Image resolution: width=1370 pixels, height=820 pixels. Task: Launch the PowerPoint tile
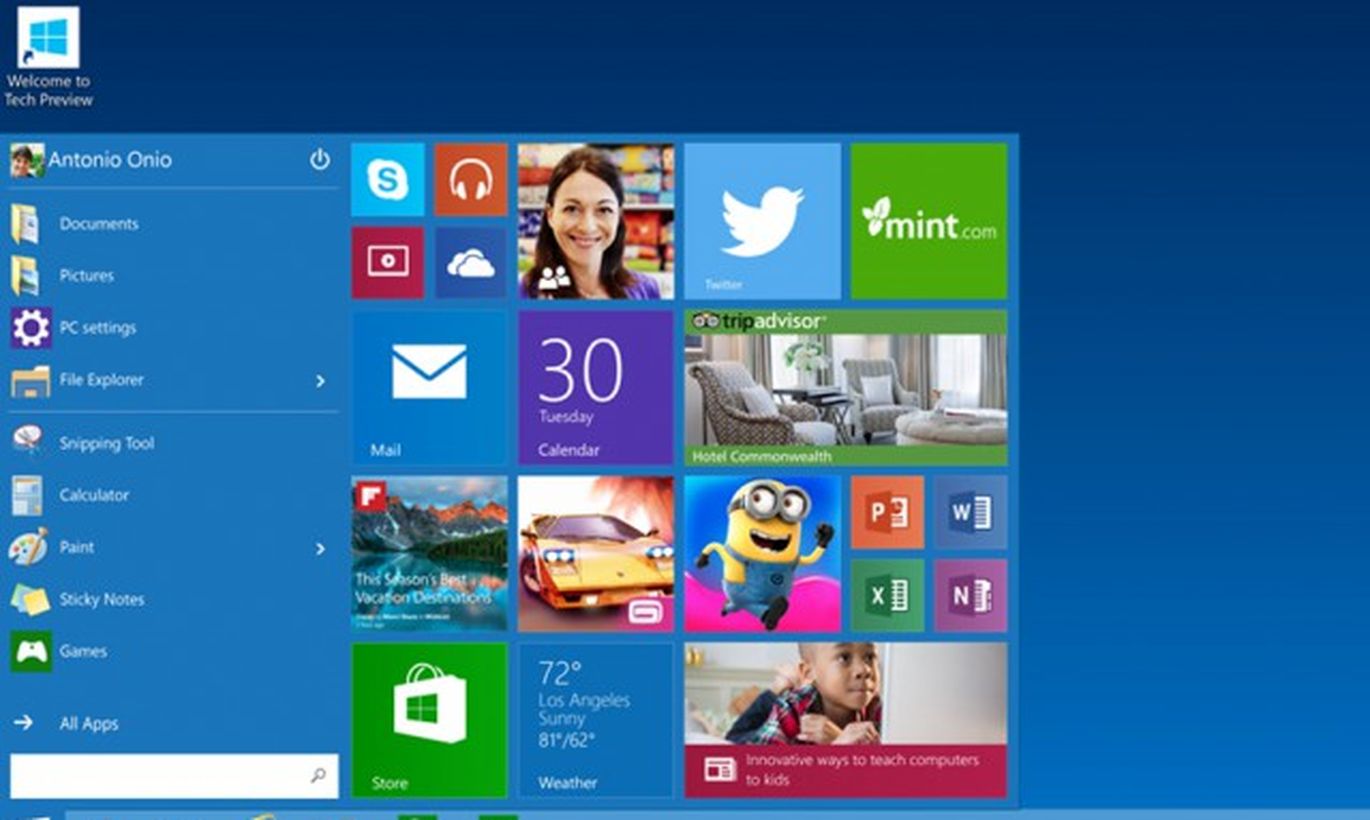[887, 512]
